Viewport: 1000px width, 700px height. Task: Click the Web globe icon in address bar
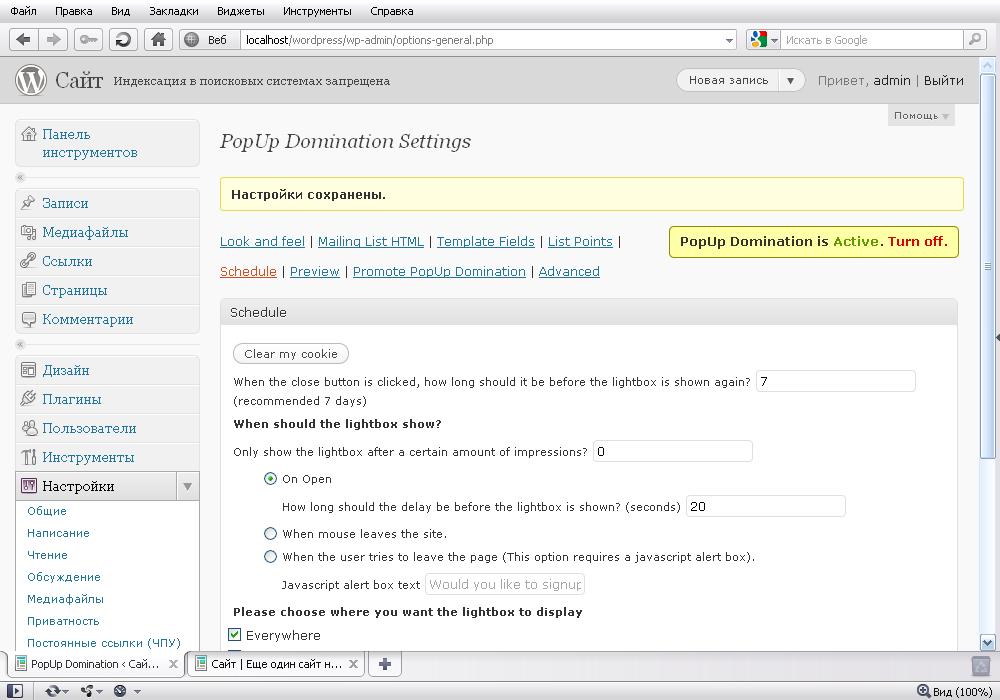(191, 40)
